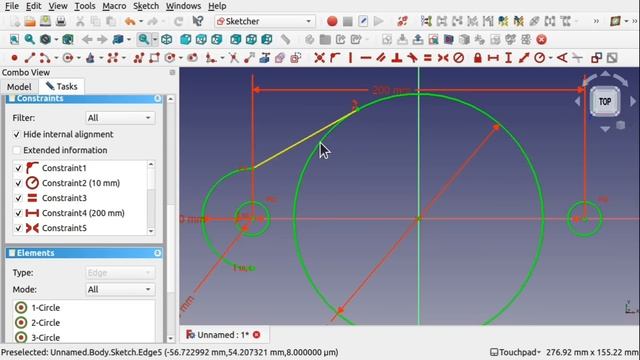The image size is (640, 360).
Task: Uncheck Constraint1 checkbox
Action: point(18,168)
